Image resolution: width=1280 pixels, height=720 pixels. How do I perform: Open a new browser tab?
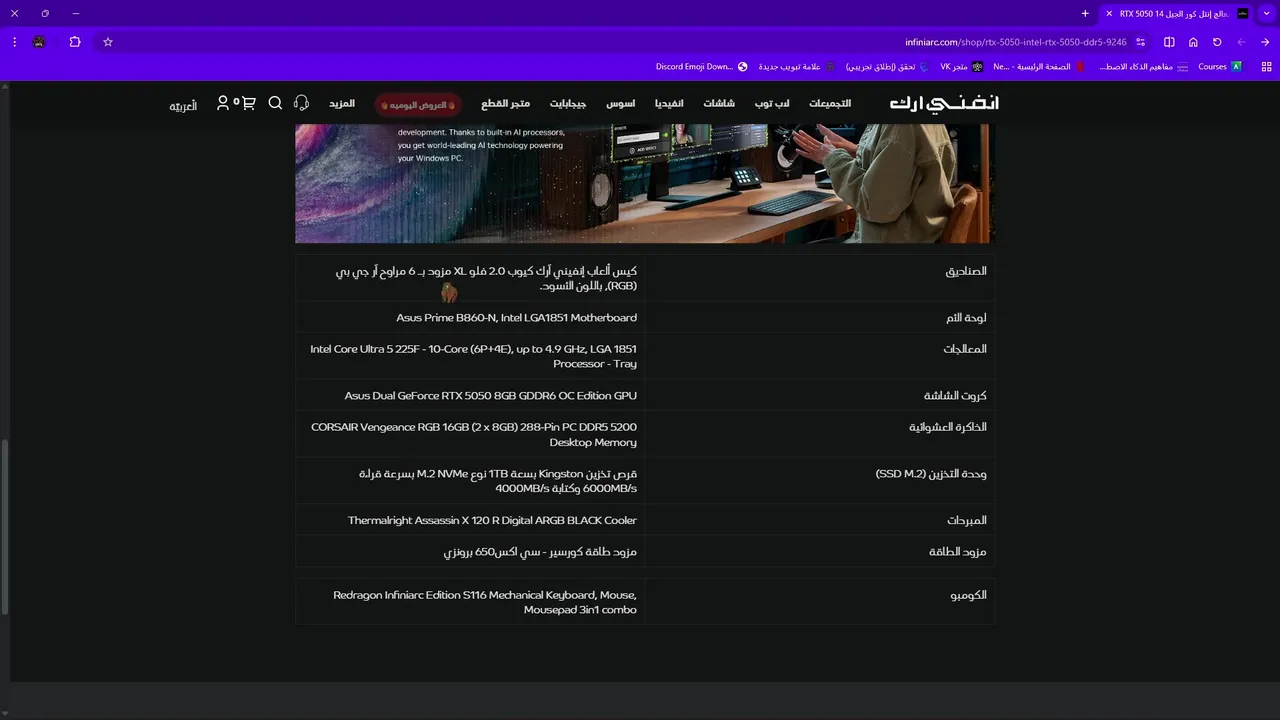1085,13
